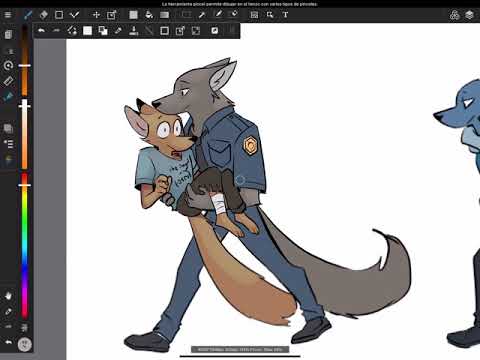Click the square outline icon in the secondary toolbar
Image resolution: width=480 pixels, height=360 pixels.
pyautogui.click(x=164, y=31)
